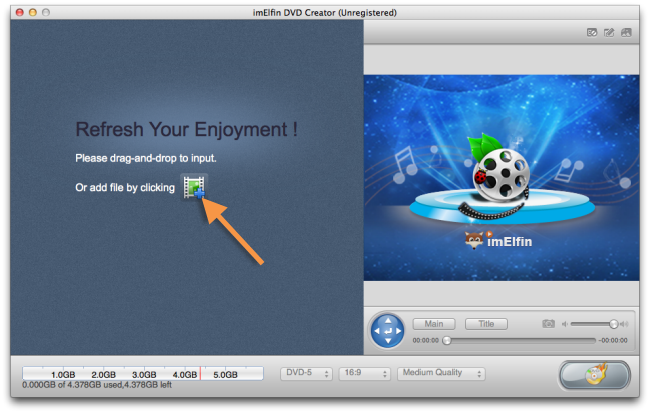Click the elapsed time 00:00:00 label

425,340
